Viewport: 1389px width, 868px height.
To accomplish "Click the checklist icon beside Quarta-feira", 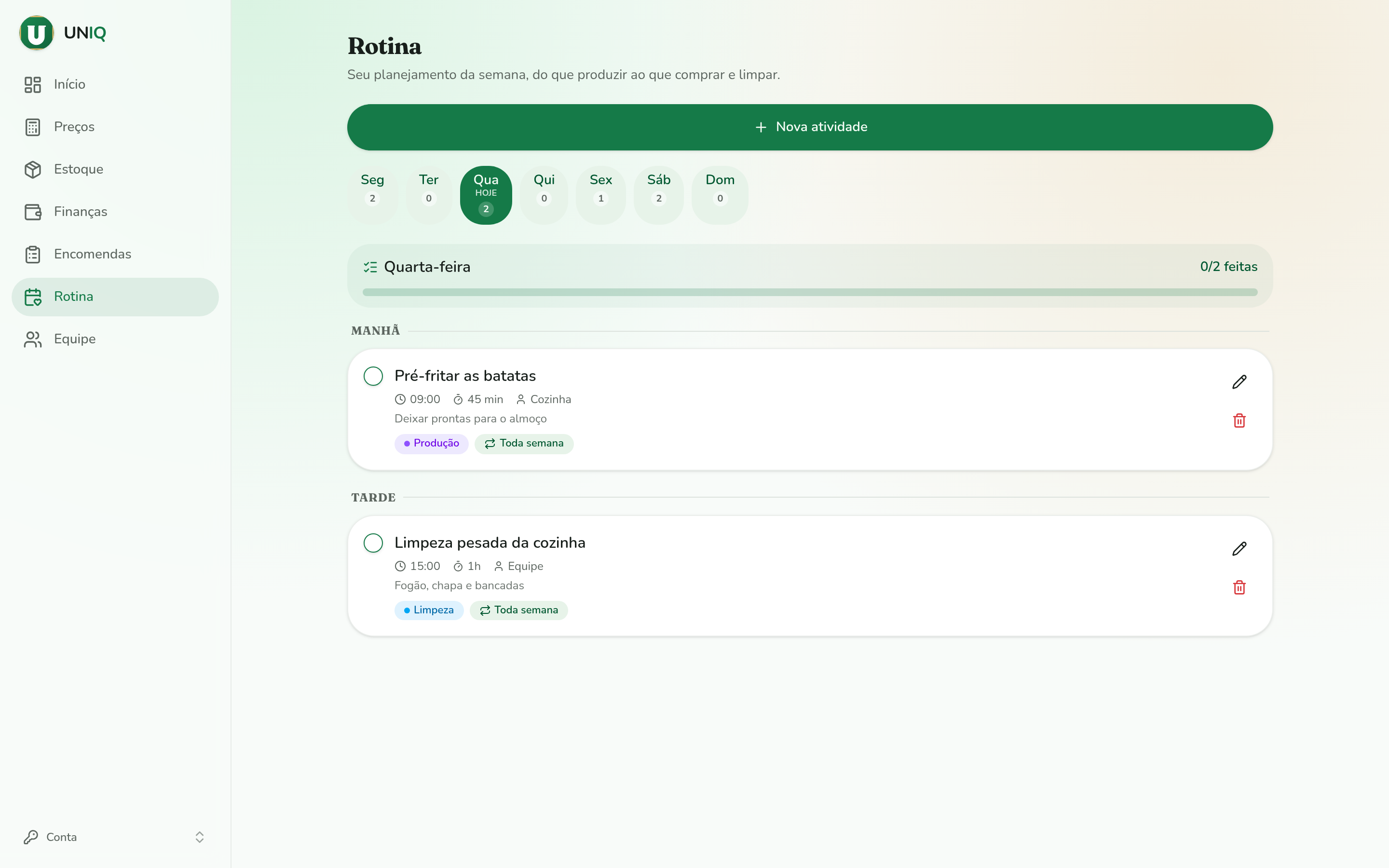I will (x=370, y=267).
